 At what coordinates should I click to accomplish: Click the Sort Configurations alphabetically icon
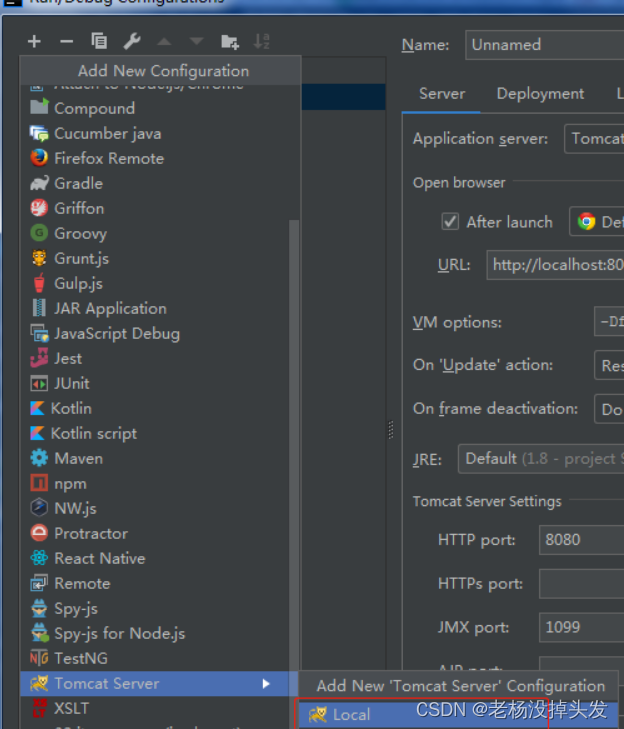262,41
